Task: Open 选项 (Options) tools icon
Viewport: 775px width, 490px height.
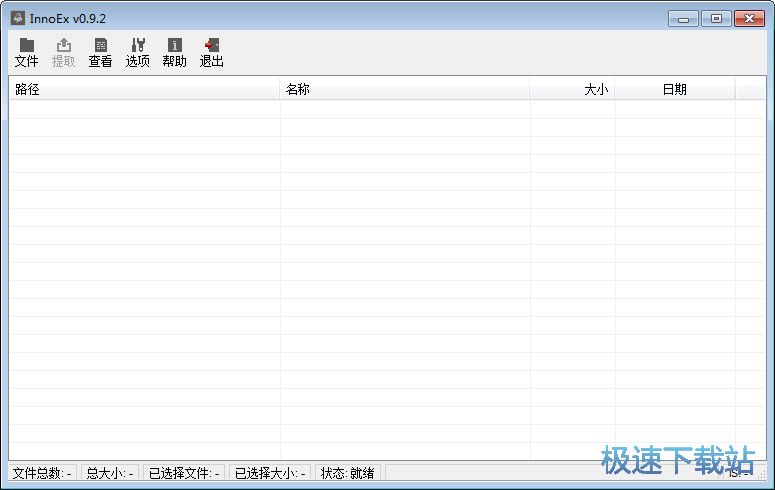Action: point(137,52)
